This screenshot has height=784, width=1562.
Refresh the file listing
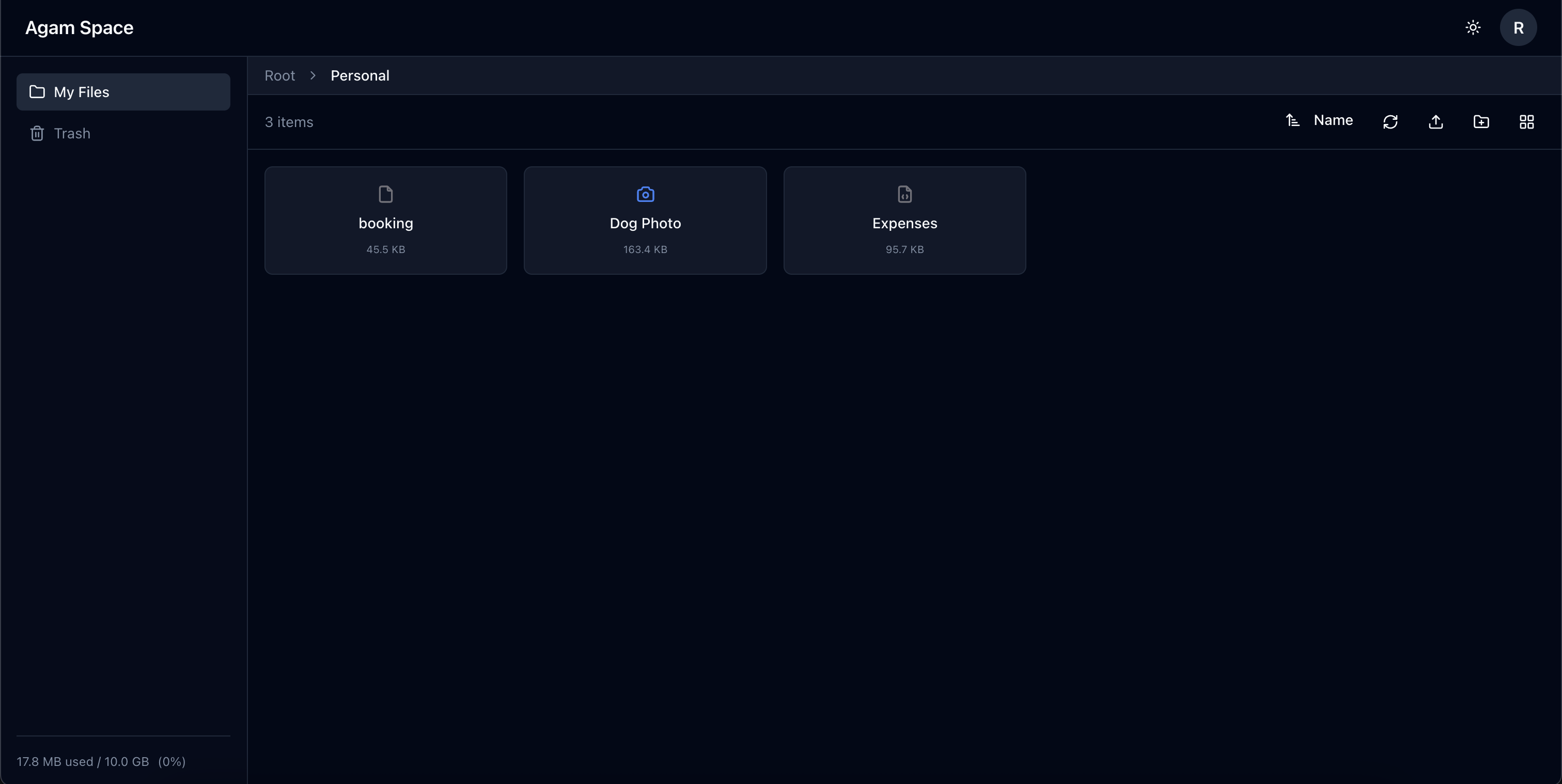1391,121
